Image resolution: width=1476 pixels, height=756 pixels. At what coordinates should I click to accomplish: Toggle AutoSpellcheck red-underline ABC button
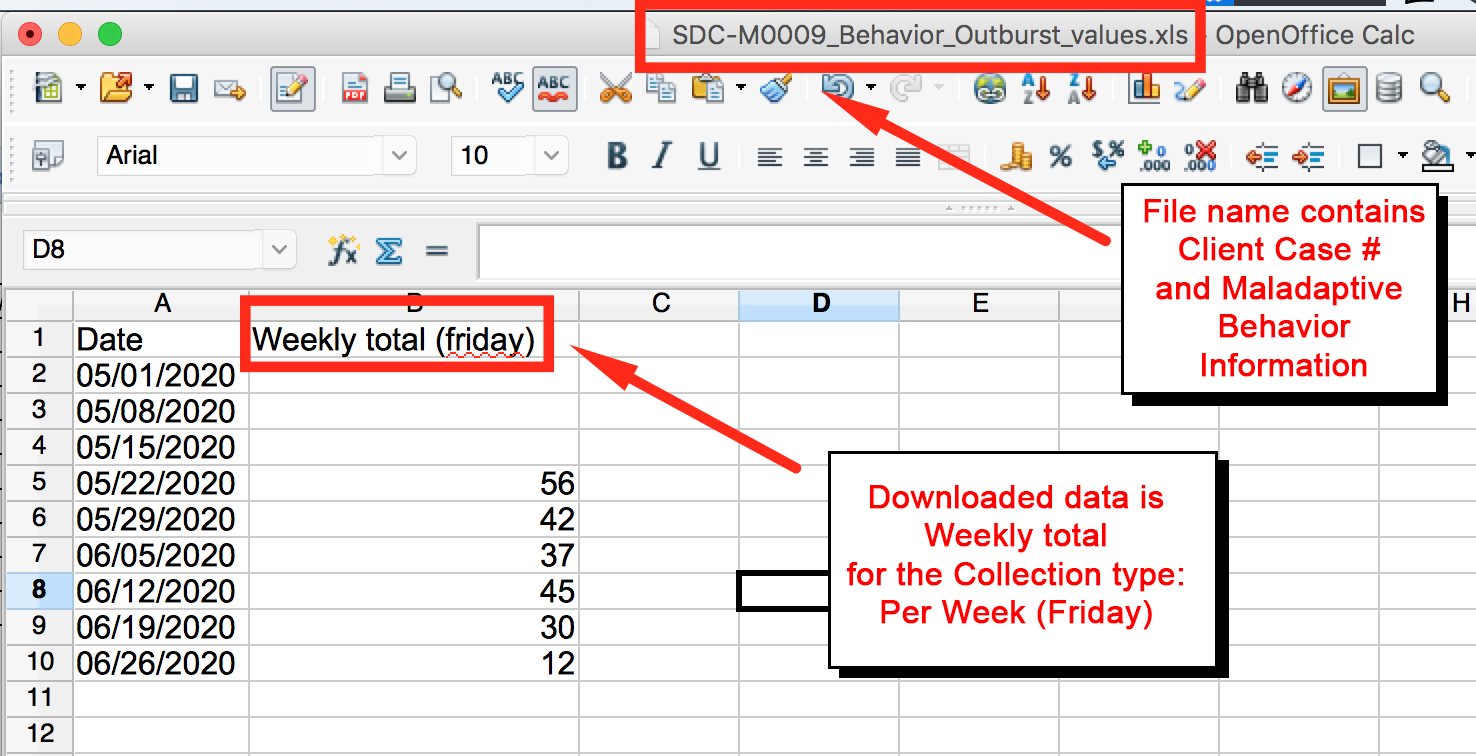[x=553, y=89]
